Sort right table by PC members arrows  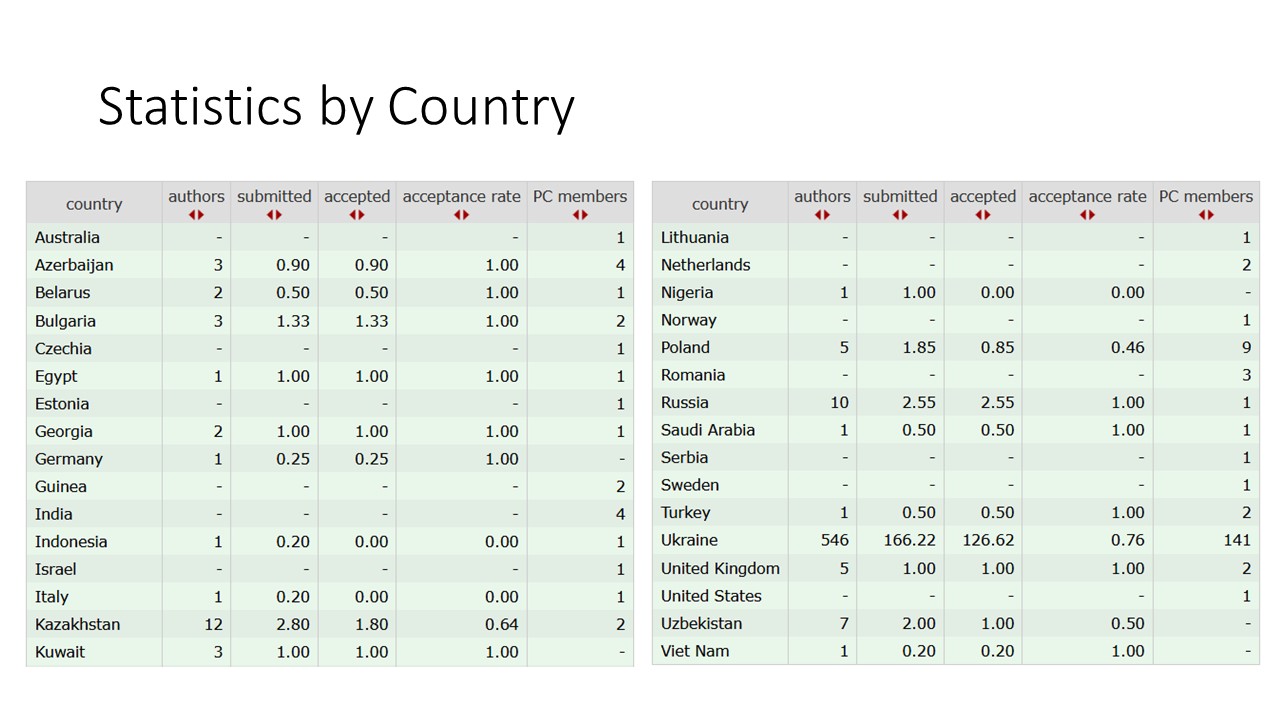(x=1206, y=215)
